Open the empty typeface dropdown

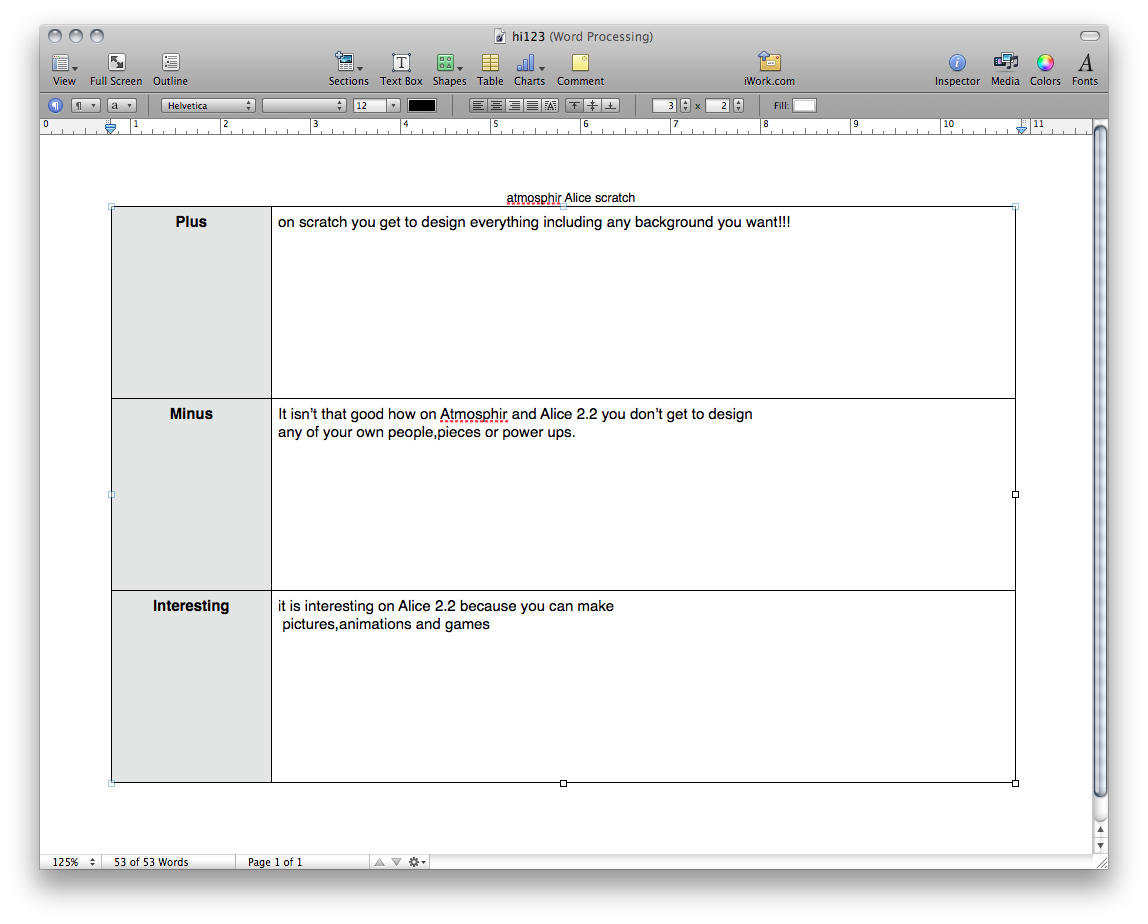click(x=304, y=105)
